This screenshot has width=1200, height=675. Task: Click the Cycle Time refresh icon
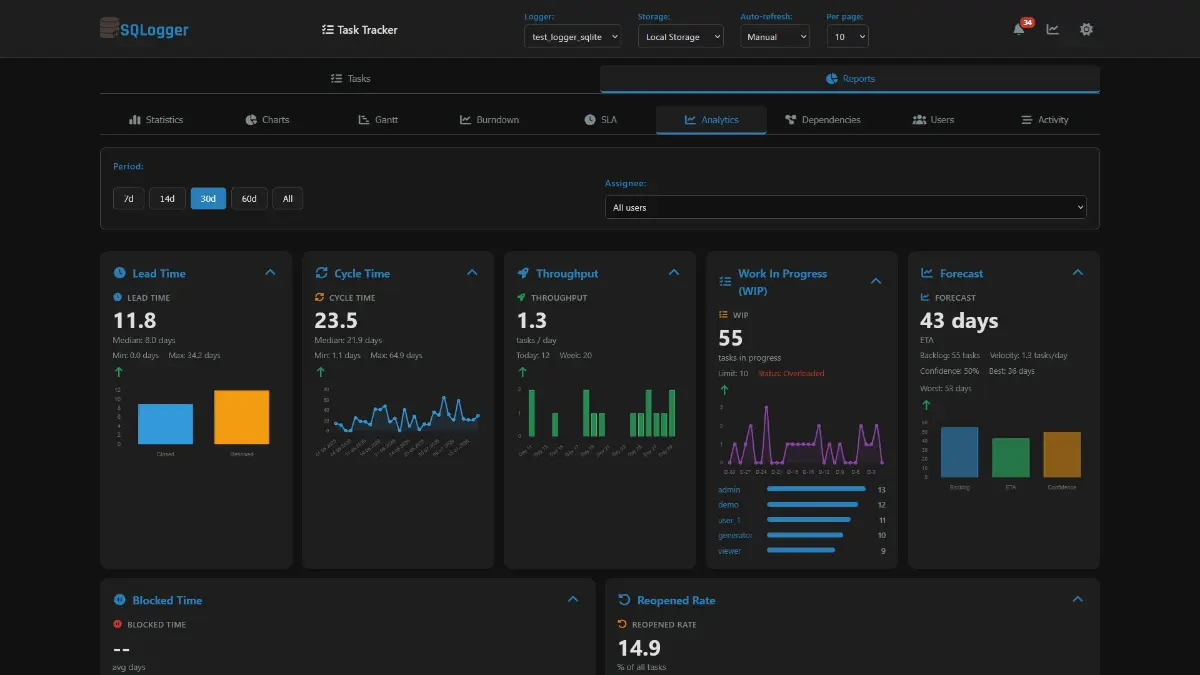[321, 273]
